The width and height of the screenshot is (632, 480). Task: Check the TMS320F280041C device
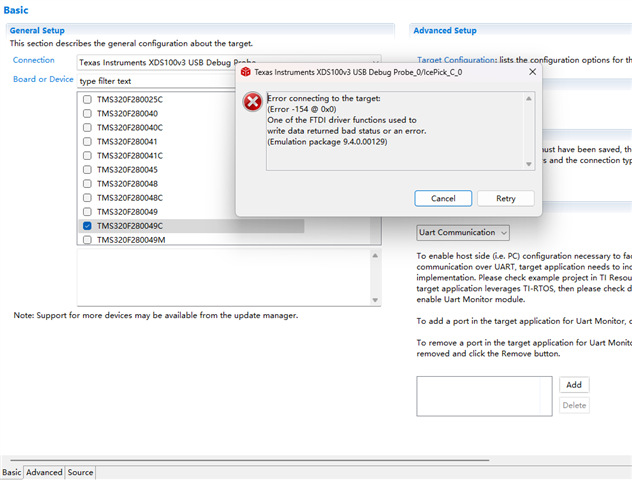[x=87, y=156]
